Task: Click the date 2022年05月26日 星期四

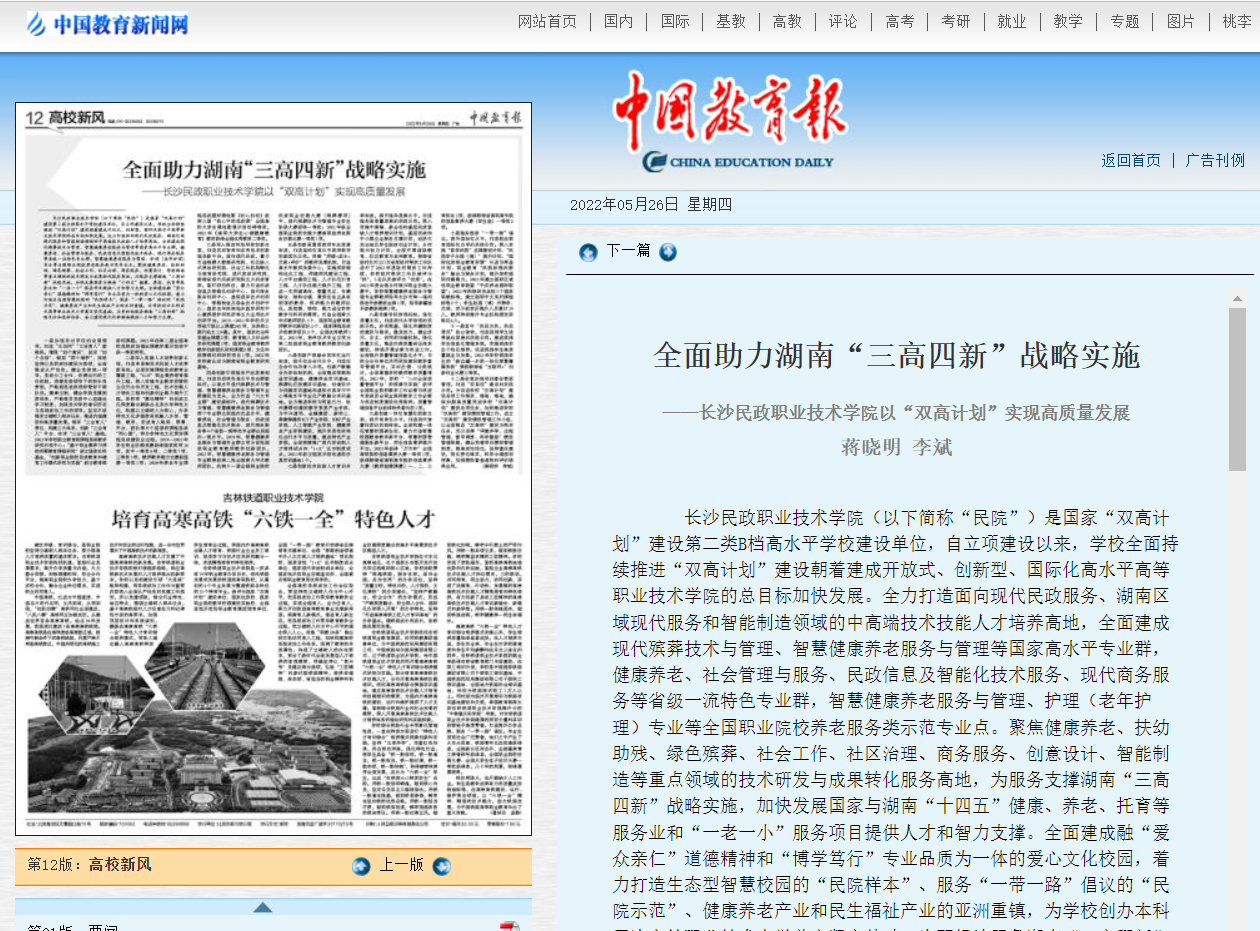Action: click(651, 205)
